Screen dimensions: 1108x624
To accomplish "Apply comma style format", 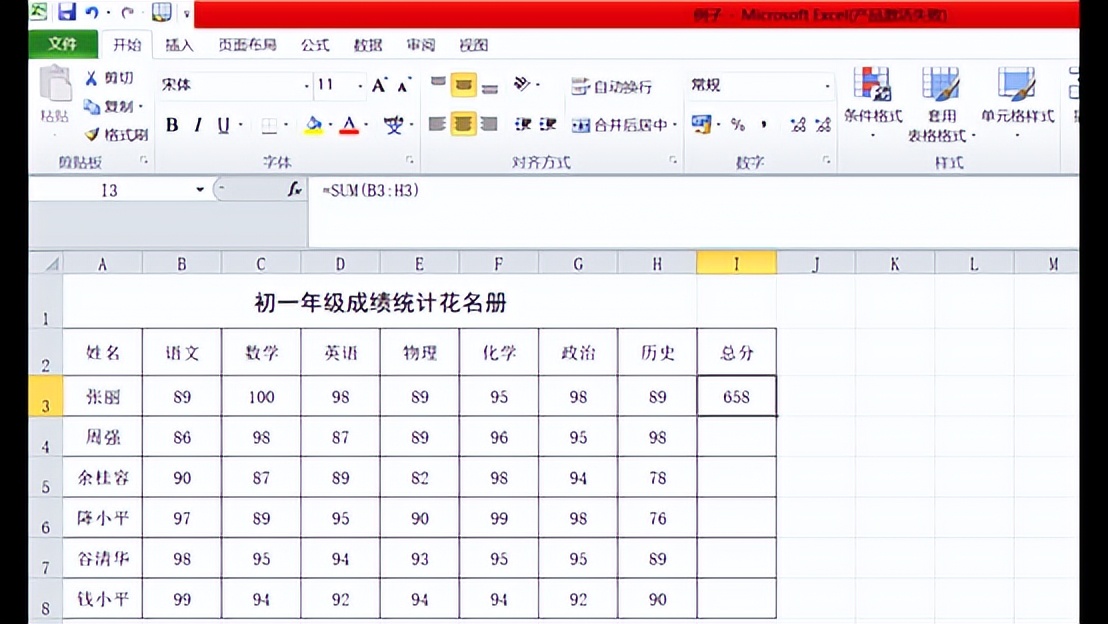I will pyautogui.click(x=764, y=125).
